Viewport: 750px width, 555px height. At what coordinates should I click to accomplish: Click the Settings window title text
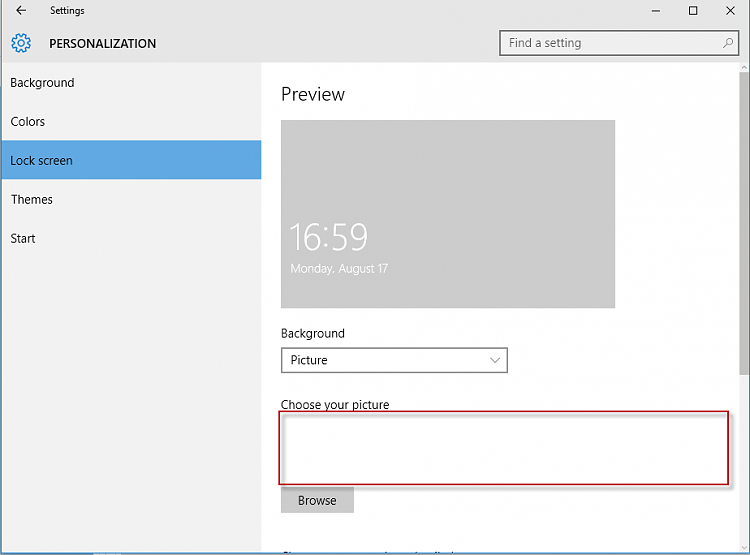click(x=67, y=11)
